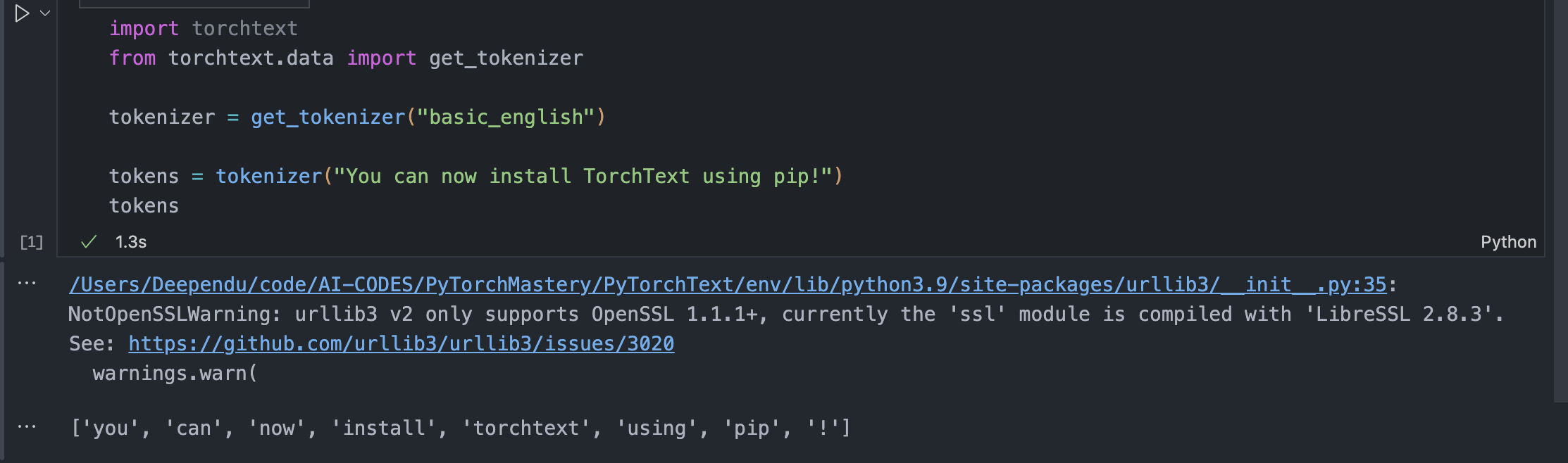Viewport: 1568px width, 463px height.
Task: Place cursor on from torchtext.data import line
Action: pos(346,58)
